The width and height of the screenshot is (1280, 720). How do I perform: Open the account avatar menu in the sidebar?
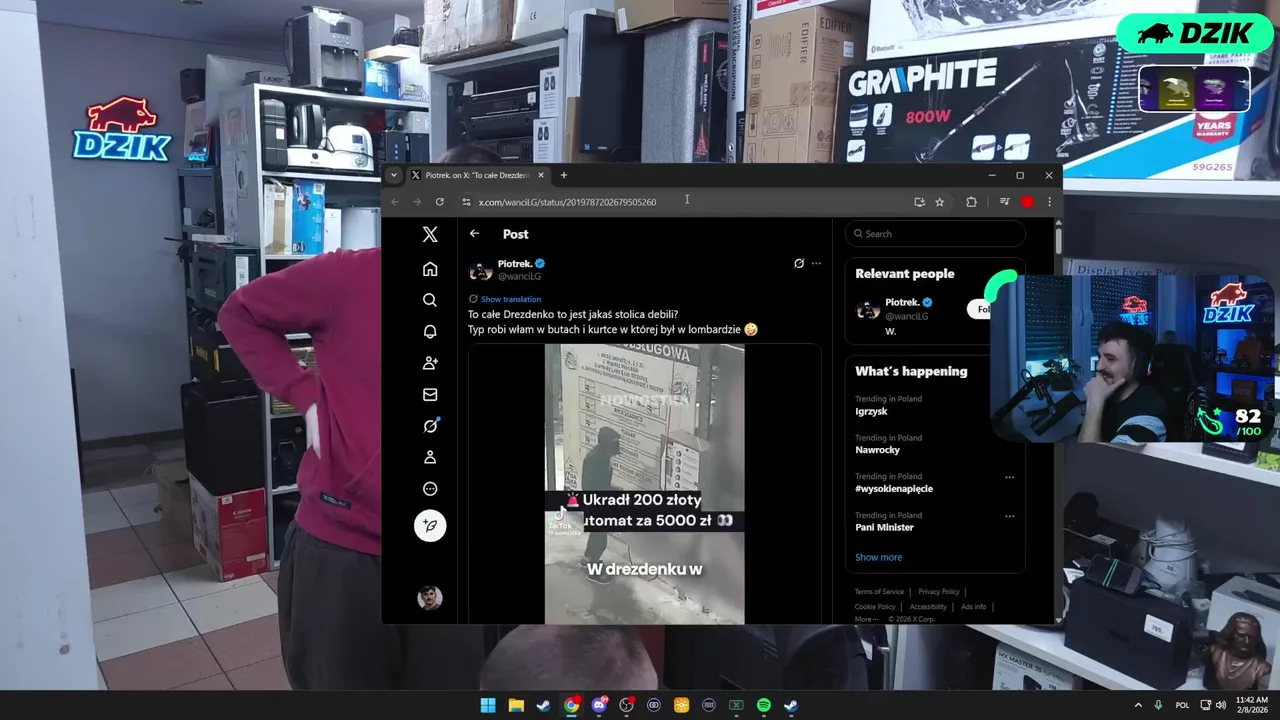(x=430, y=598)
